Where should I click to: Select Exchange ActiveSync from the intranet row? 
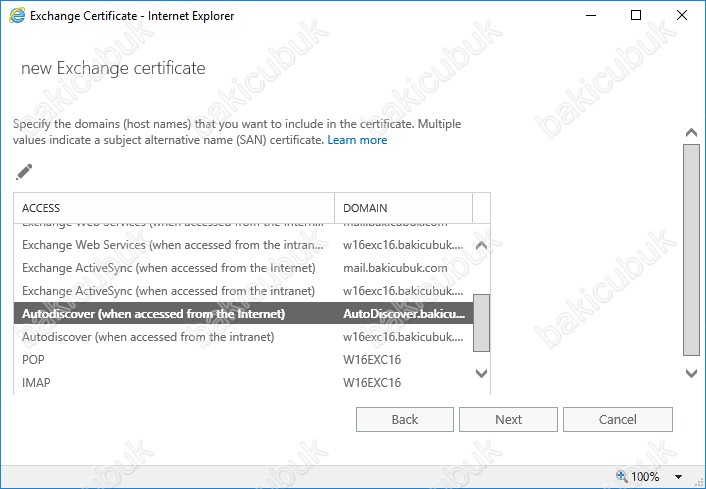pos(243,291)
